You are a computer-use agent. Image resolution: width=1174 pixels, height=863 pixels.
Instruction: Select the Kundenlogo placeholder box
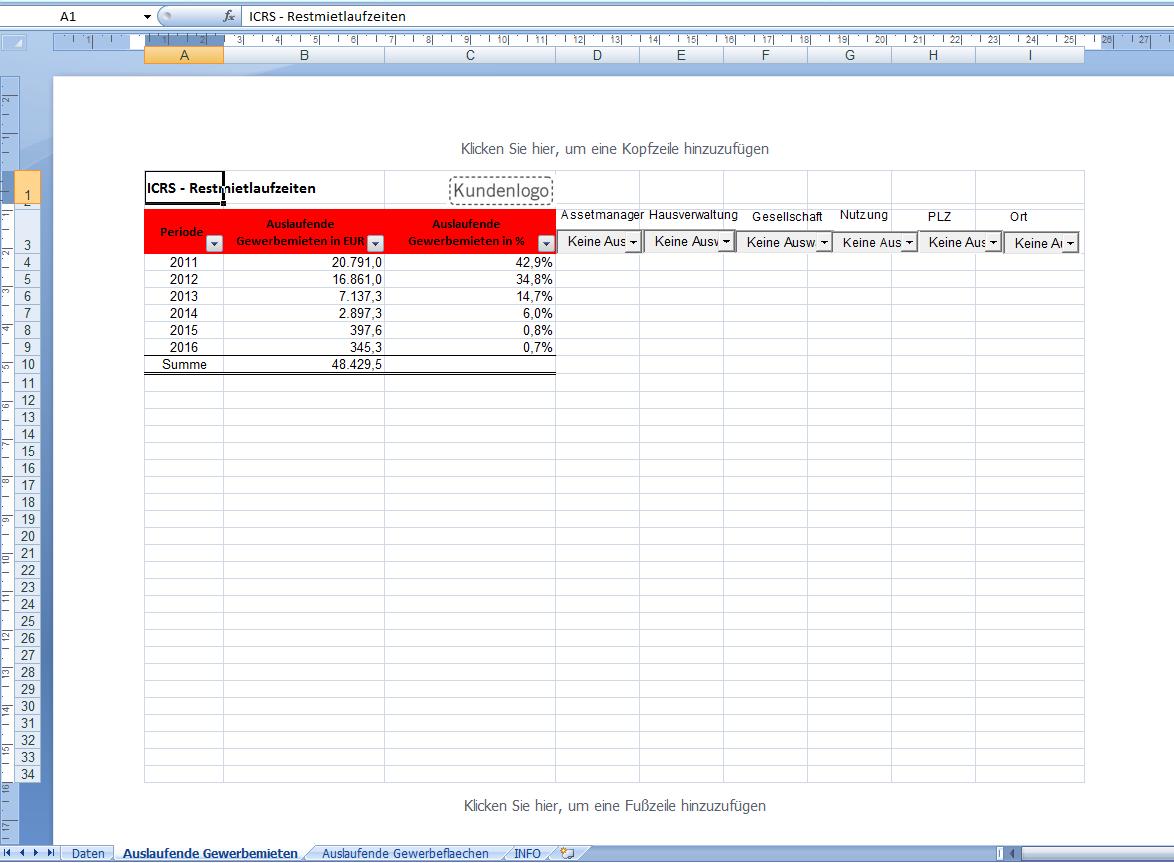(501, 190)
